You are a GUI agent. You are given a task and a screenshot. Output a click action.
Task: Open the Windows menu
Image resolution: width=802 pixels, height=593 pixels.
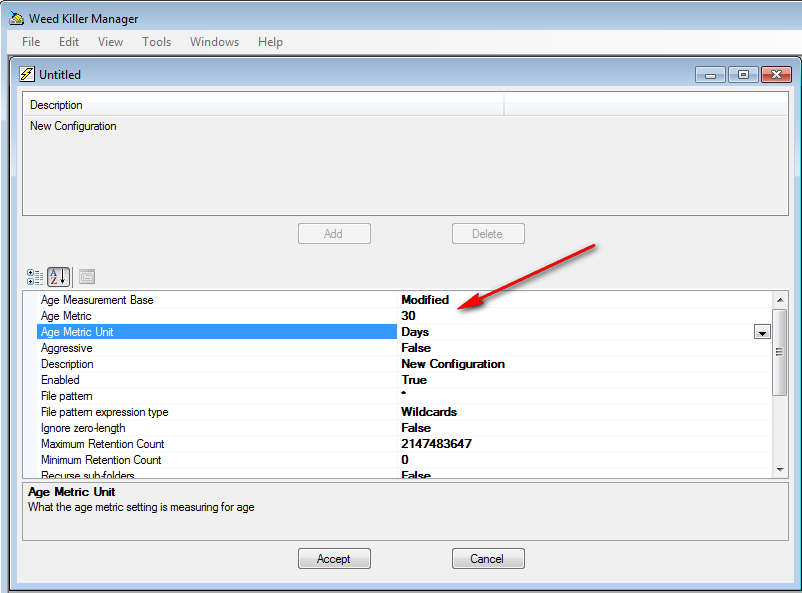pos(214,42)
